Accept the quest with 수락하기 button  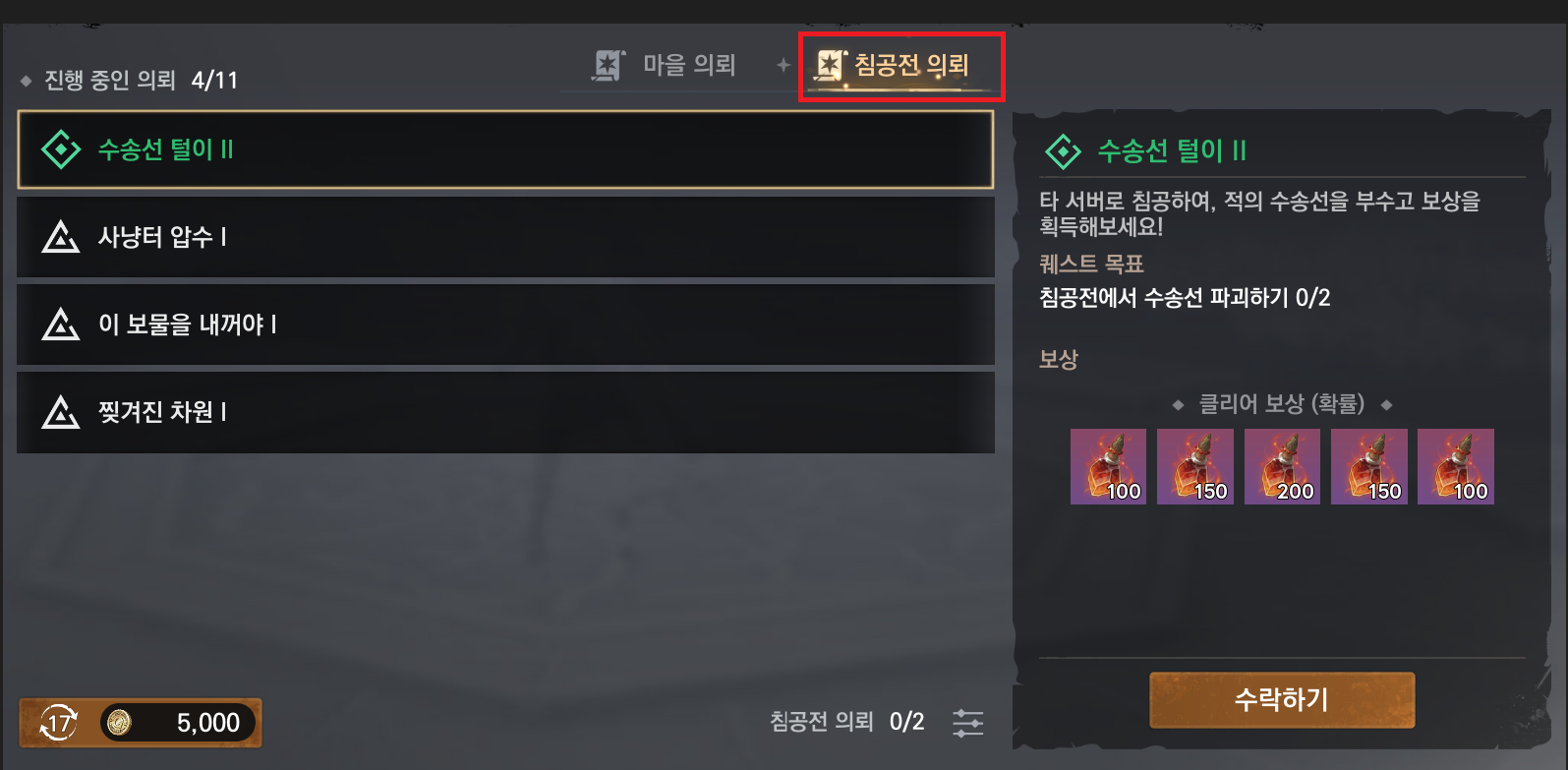[1282, 700]
